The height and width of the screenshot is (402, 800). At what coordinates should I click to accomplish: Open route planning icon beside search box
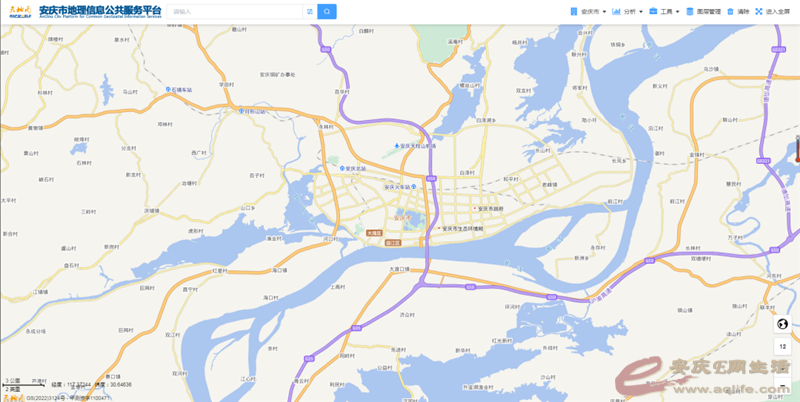310,11
